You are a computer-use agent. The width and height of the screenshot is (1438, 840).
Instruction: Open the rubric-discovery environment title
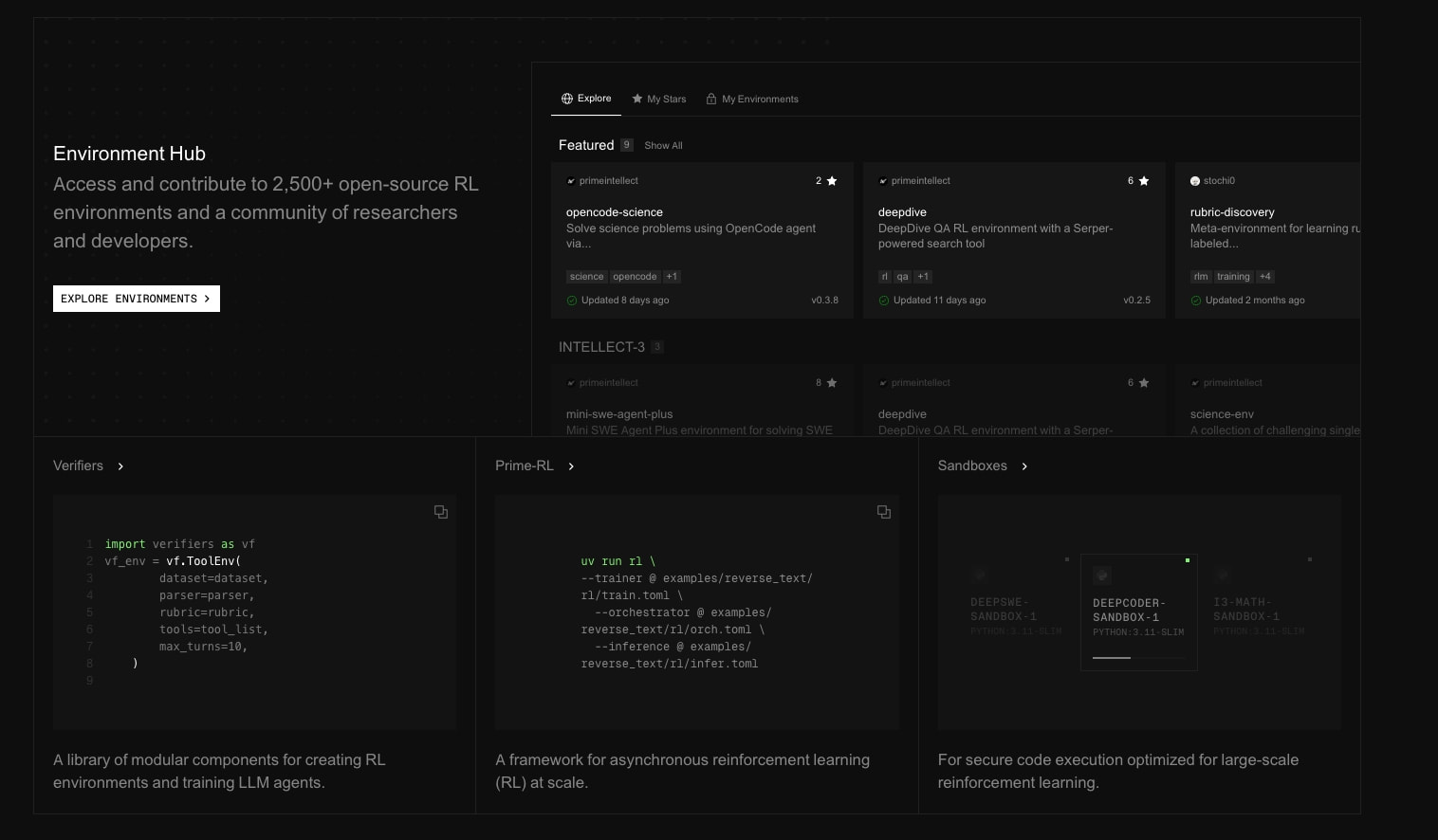[x=1232, y=212]
